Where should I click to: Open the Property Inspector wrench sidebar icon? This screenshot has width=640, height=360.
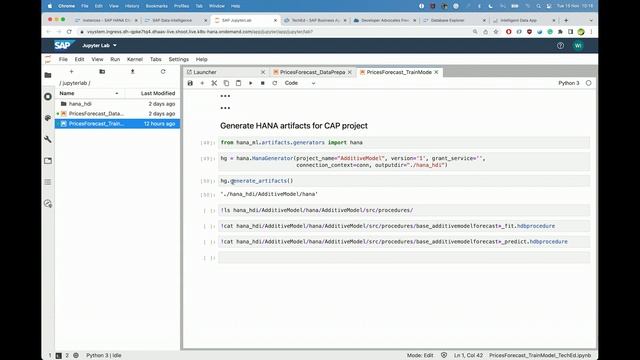click(x=48, y=139)
